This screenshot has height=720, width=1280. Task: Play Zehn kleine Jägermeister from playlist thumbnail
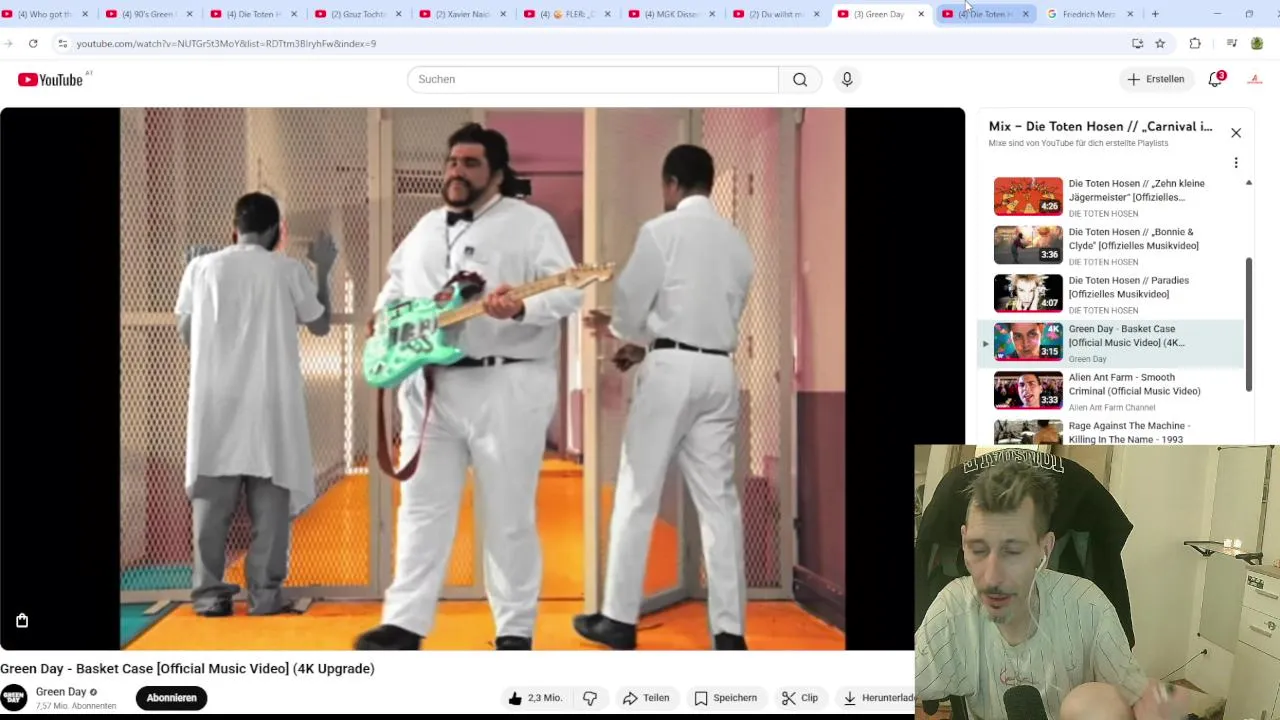(1028, 197)
